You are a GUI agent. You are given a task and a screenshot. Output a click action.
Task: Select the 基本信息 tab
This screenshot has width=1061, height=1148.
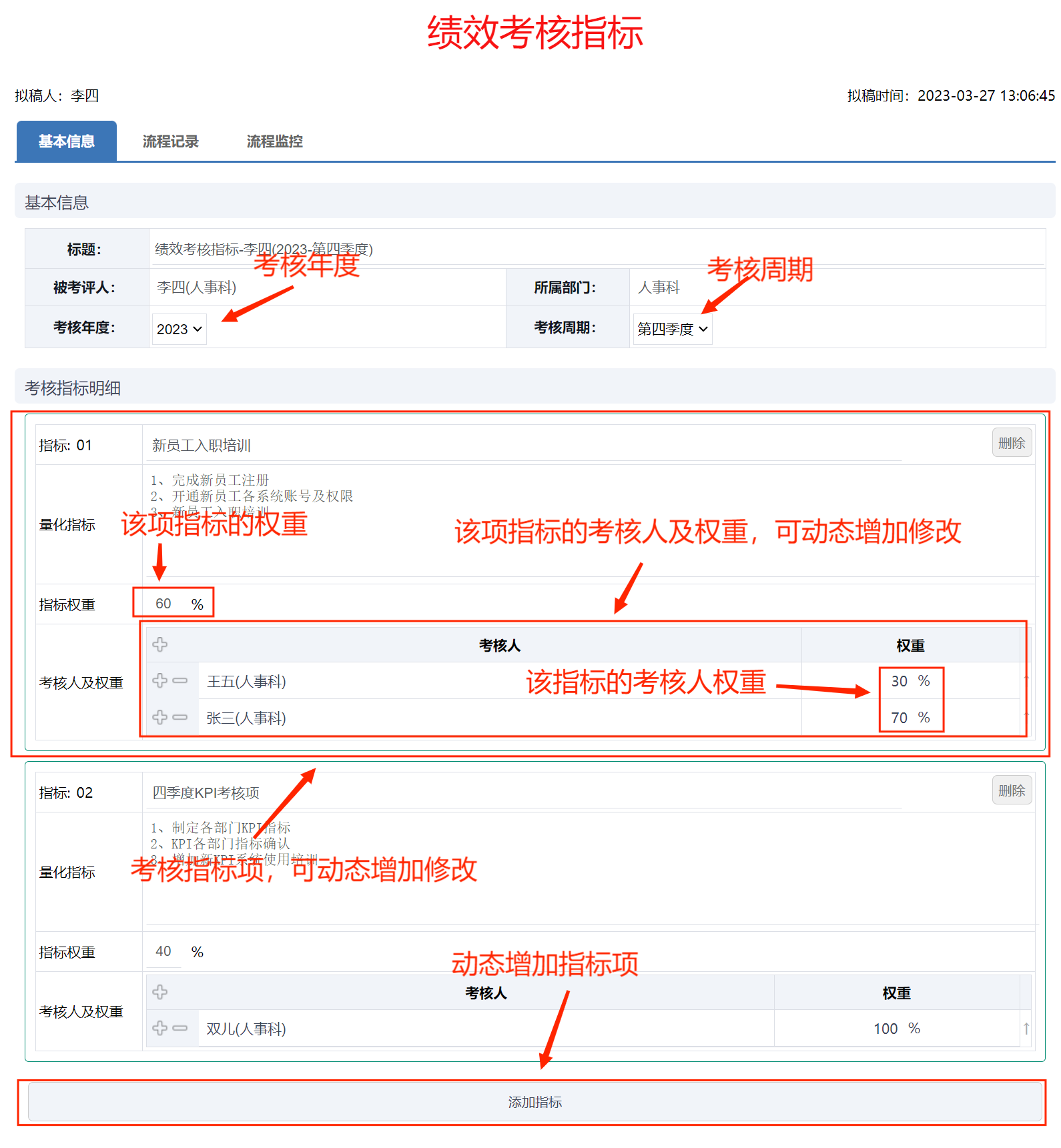67,141
